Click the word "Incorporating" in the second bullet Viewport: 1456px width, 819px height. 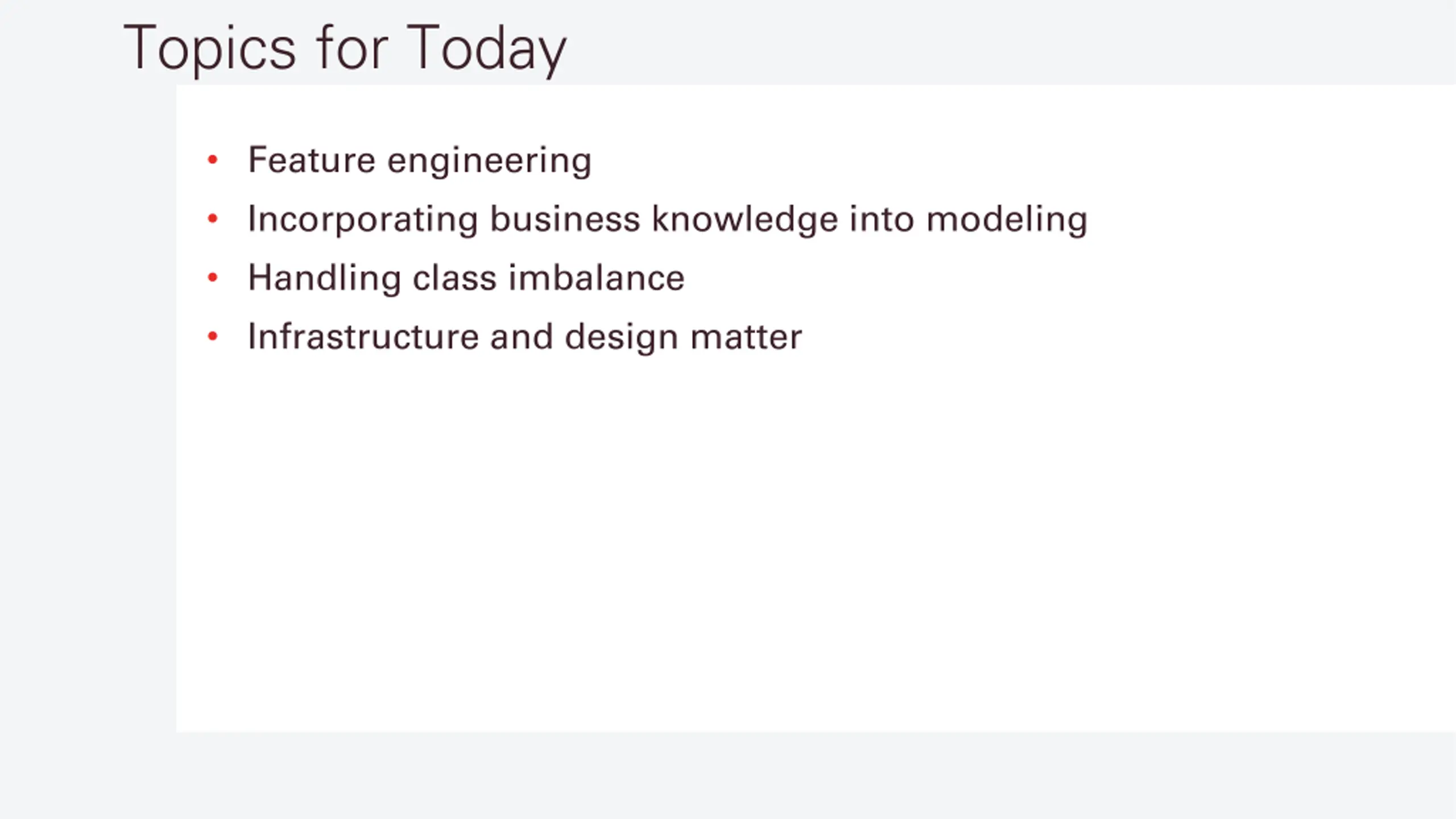click(362, 220)
